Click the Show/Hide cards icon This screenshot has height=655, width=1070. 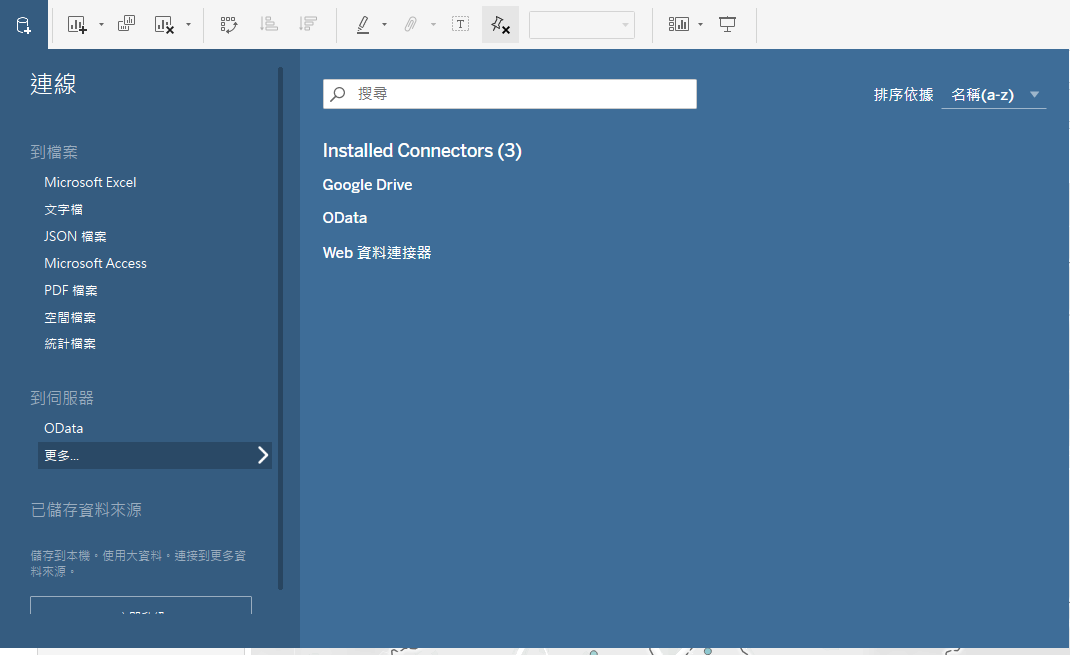[678, 25]
